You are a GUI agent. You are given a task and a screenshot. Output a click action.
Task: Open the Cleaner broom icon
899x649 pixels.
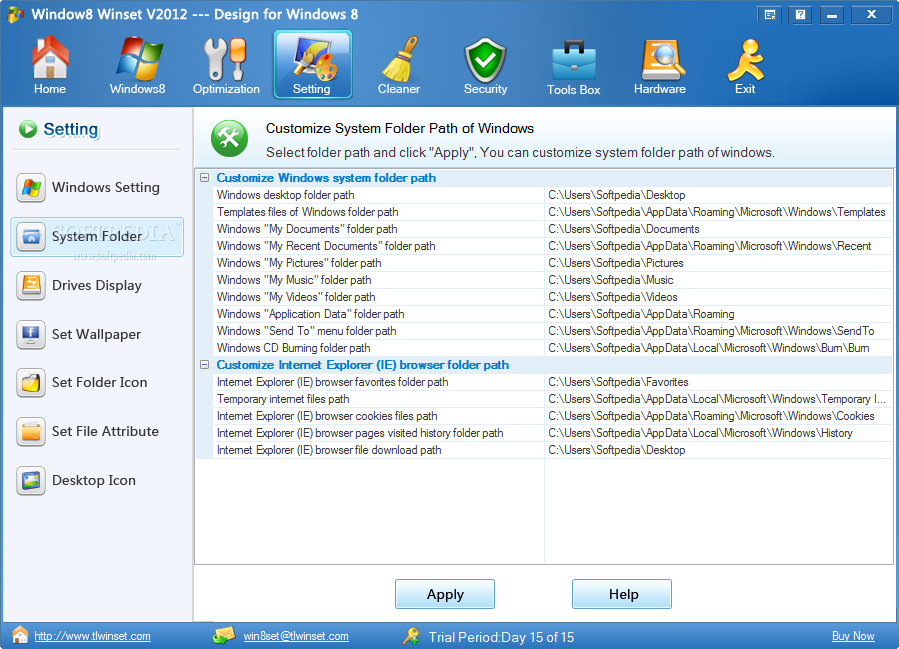pyautogui.click(x=400, y=58)
